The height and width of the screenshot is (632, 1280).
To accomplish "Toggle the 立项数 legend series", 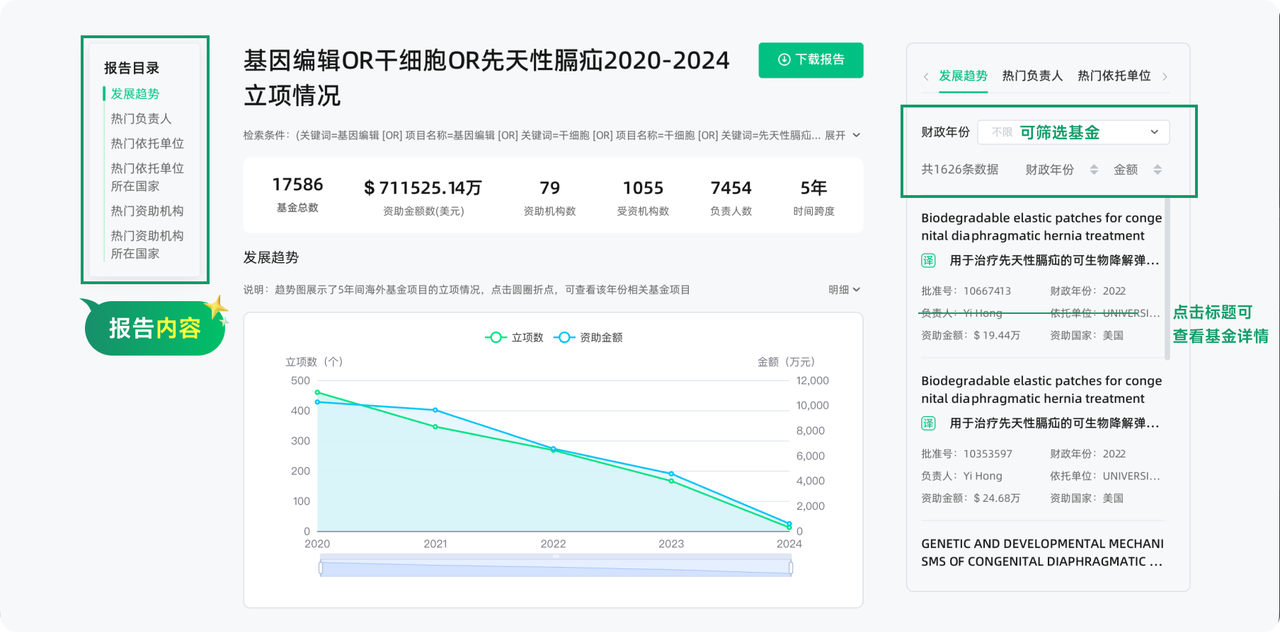I will pyautogui.click(x=514, y=338).
